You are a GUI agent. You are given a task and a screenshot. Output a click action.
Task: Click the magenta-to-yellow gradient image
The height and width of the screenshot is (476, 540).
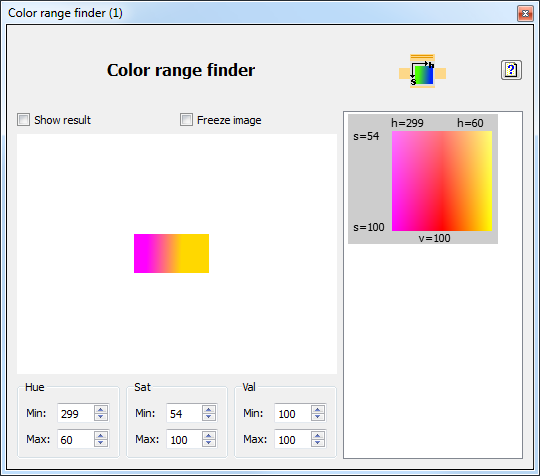[x=171, y=253]
